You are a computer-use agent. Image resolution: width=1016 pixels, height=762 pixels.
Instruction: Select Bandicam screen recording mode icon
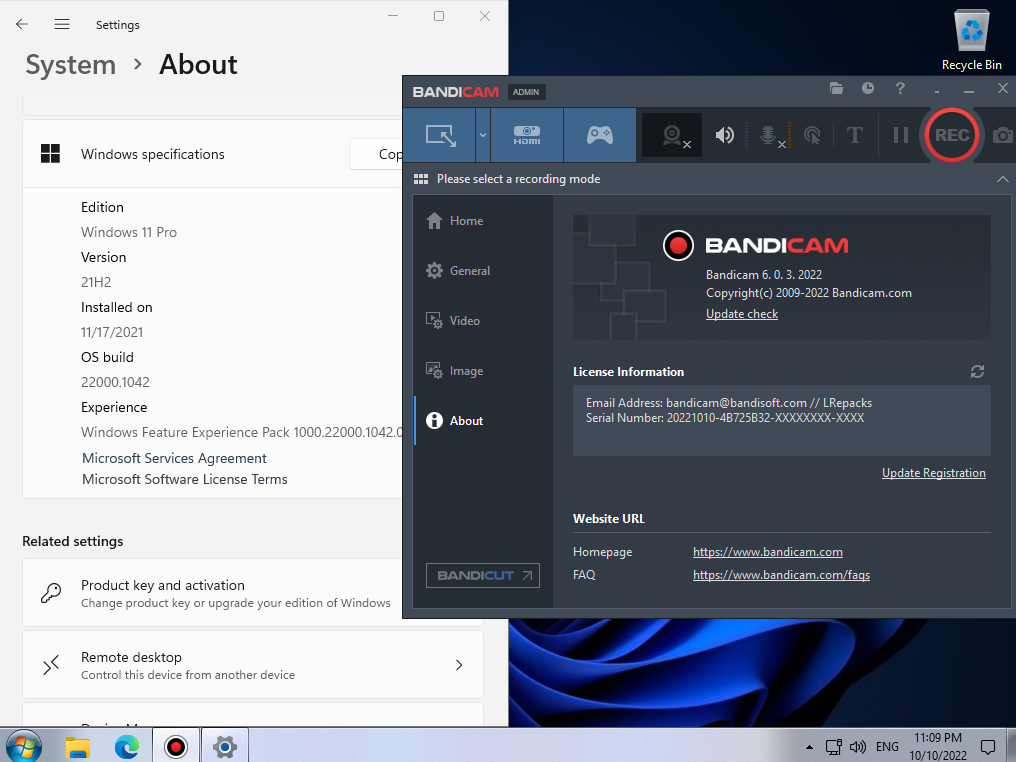pyautogui.click(x=440, y=135)
